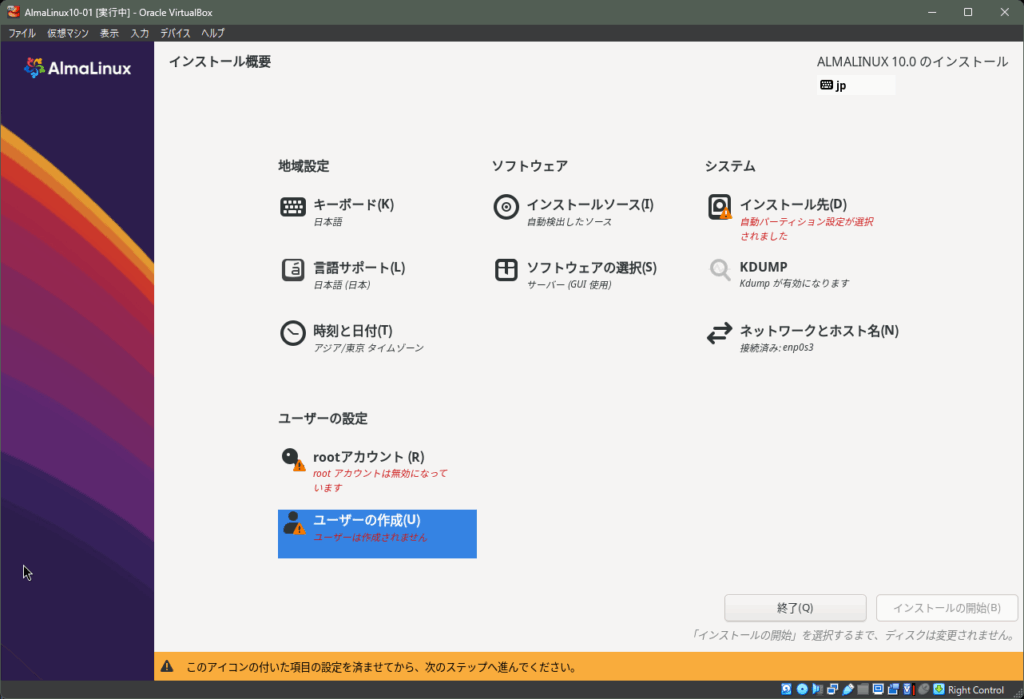Click the 終了(Q) button
Screen dimensions: 1024x699
[x=795, y=608]
